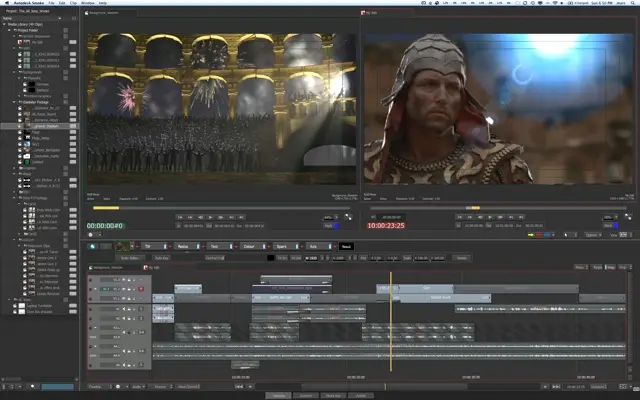Viewport: 640px width, 400px height.
Task: Click the left viewer yellow scrub bar
Action: pos(106,208)
